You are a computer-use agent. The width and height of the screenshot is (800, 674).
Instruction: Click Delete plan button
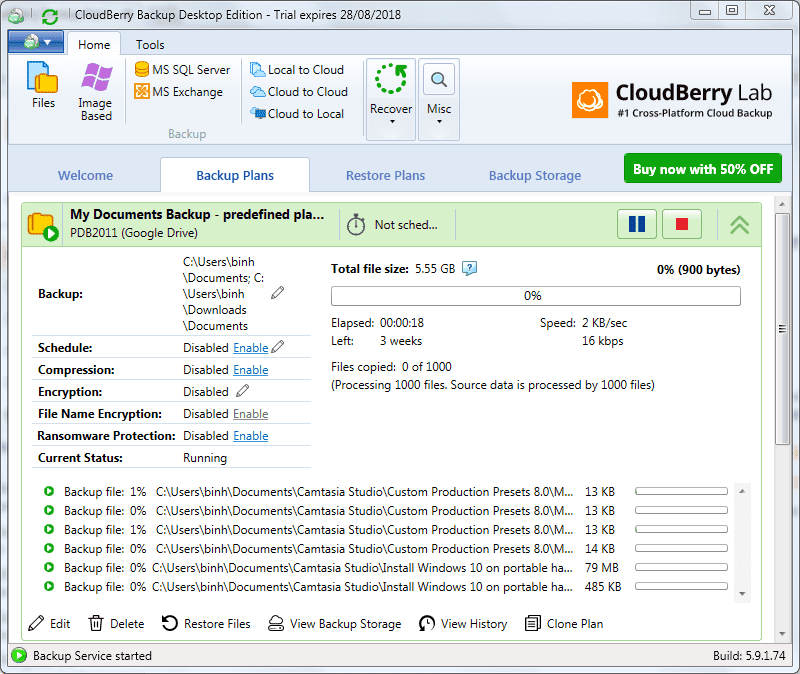point(116,623)
